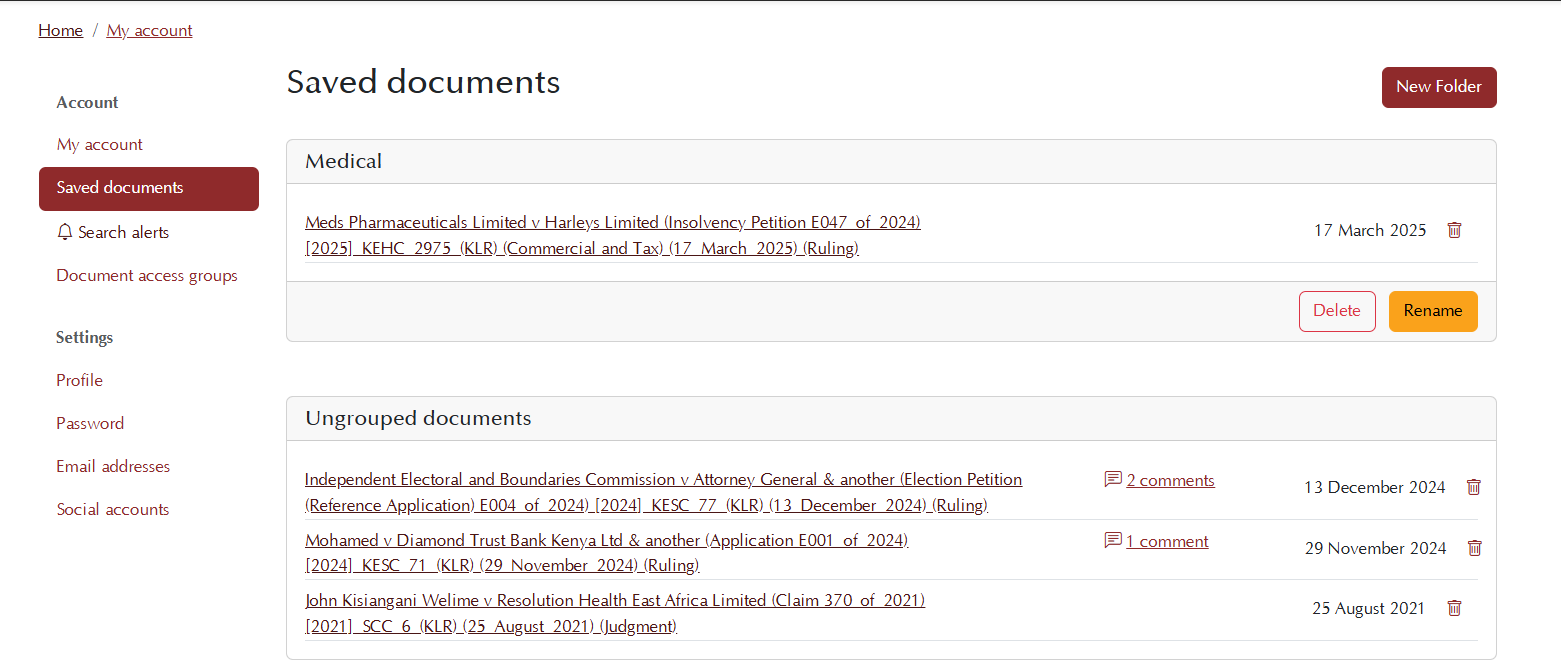Trash the John Kisiangani Welime document
The width and height of the screenshot is (1561, 666).
click(1454, 607)
